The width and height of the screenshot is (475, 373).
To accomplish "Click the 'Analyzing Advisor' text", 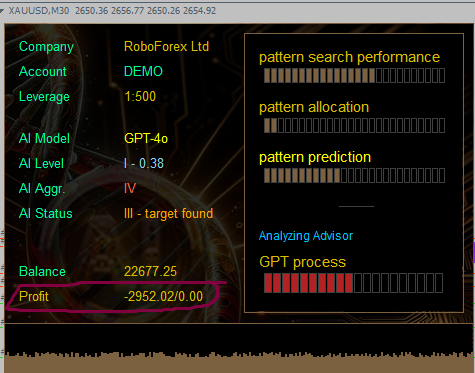I will [306, 236].
